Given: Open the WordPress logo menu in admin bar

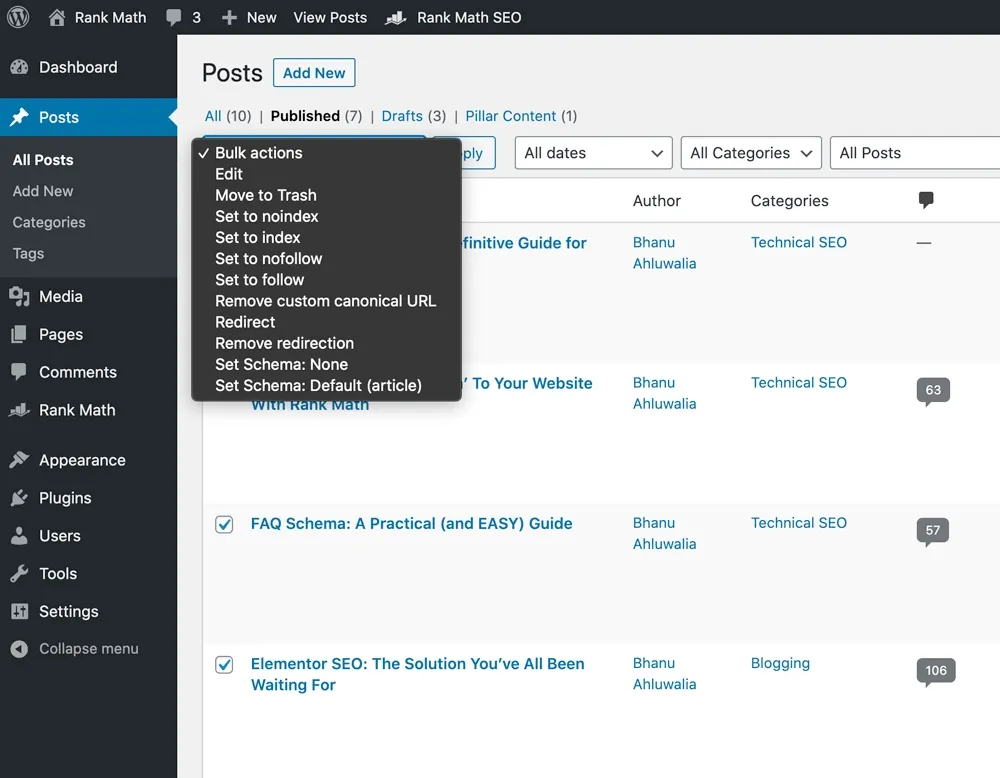Looking at the screenshot, I should (17, 17).
